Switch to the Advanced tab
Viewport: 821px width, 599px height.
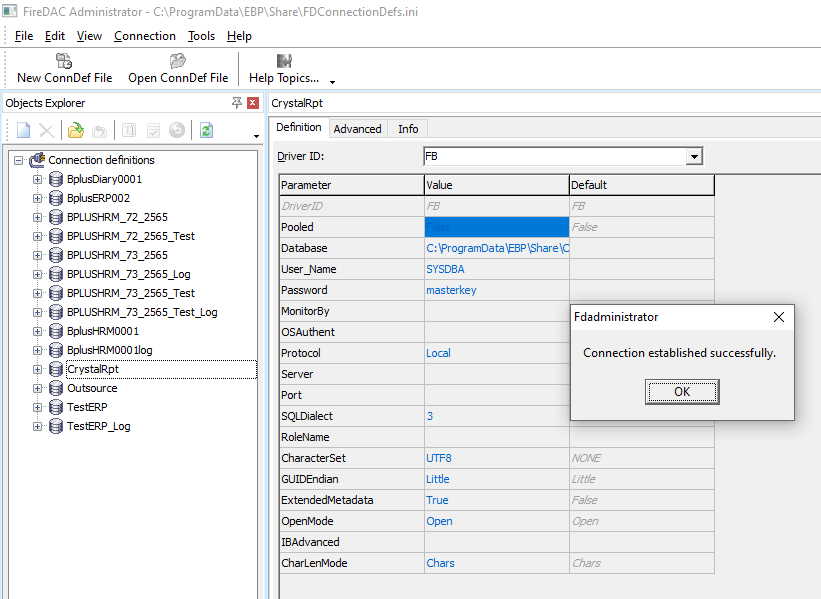357,129
